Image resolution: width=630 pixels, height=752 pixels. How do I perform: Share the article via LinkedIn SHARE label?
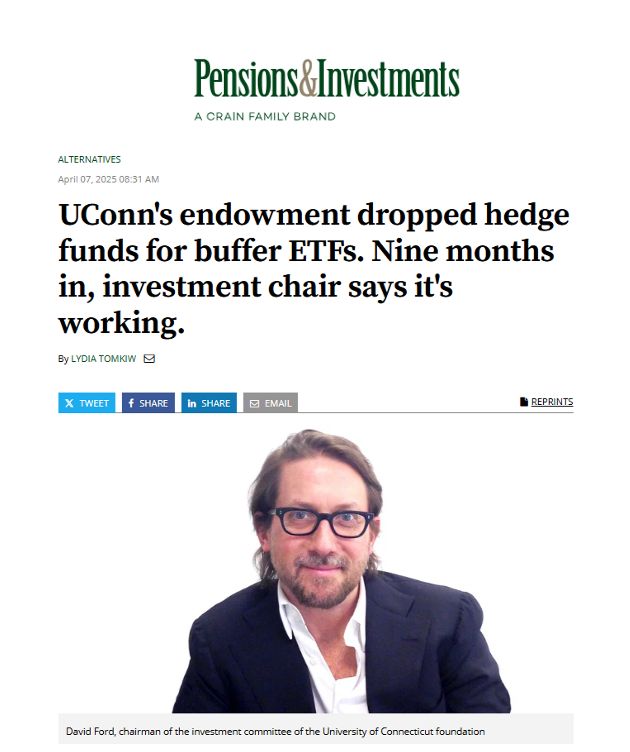216,403
